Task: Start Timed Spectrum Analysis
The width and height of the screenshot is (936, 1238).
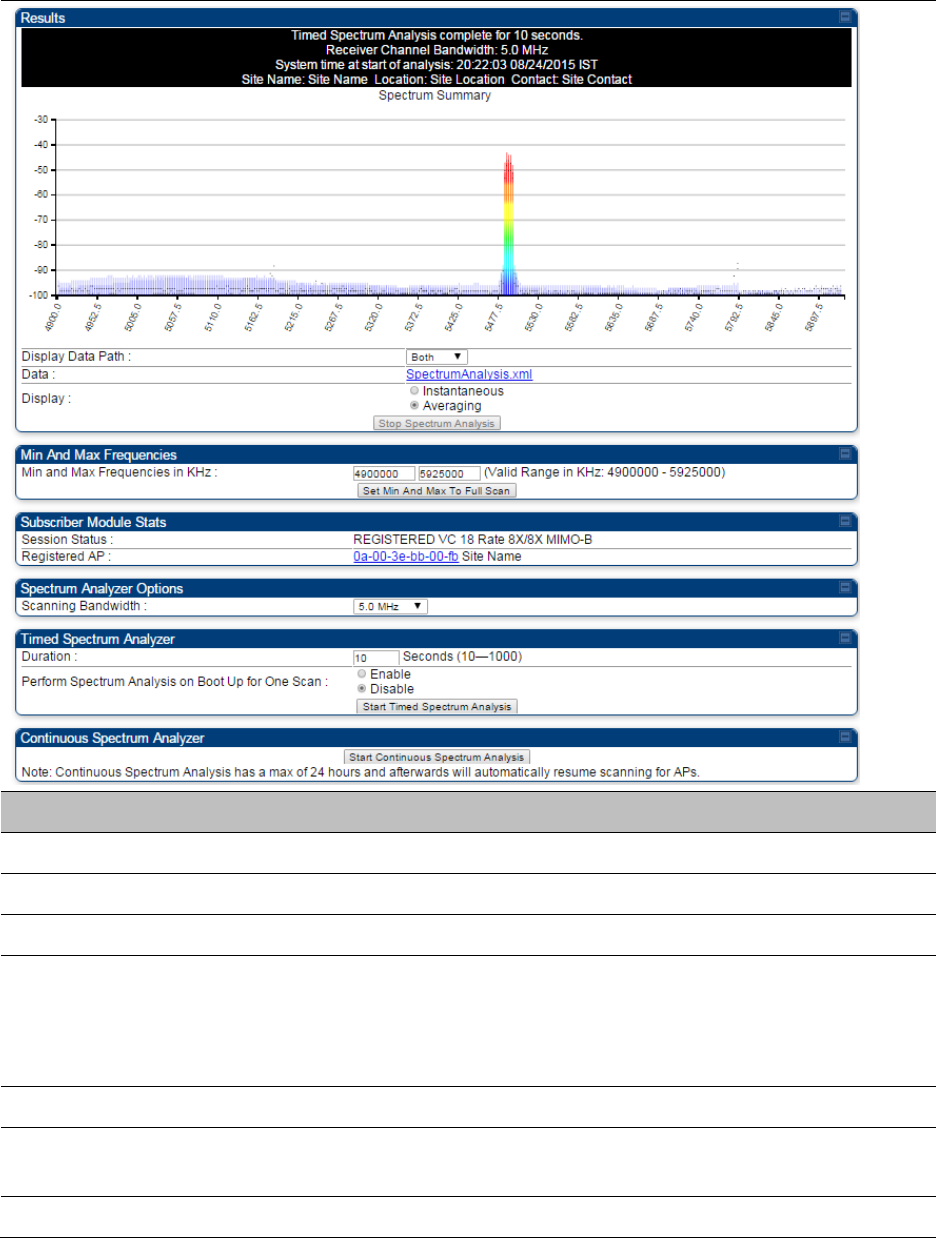Action: (437, 707)
